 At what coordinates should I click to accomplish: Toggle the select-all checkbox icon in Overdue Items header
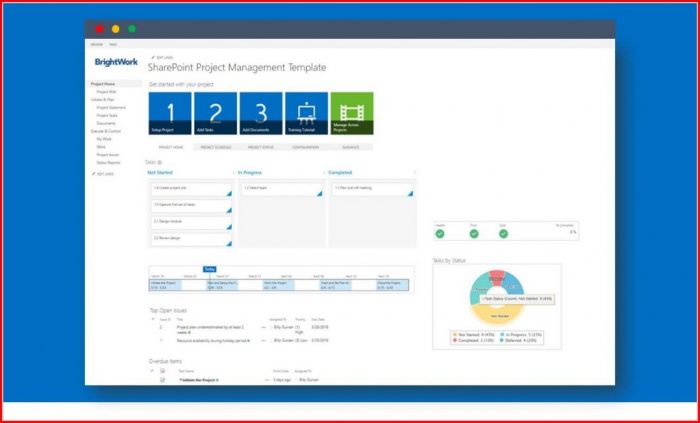162,371
